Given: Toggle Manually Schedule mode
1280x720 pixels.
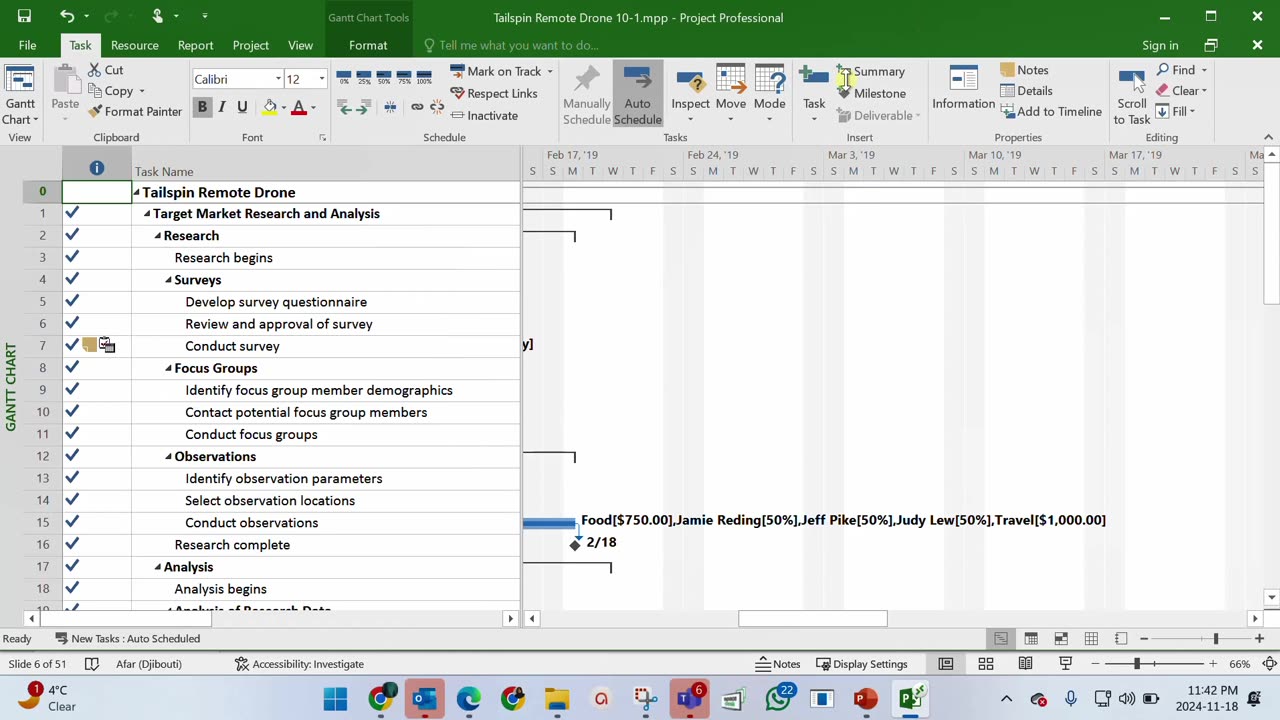Looking at the screenshot, I should pos(587,95).
